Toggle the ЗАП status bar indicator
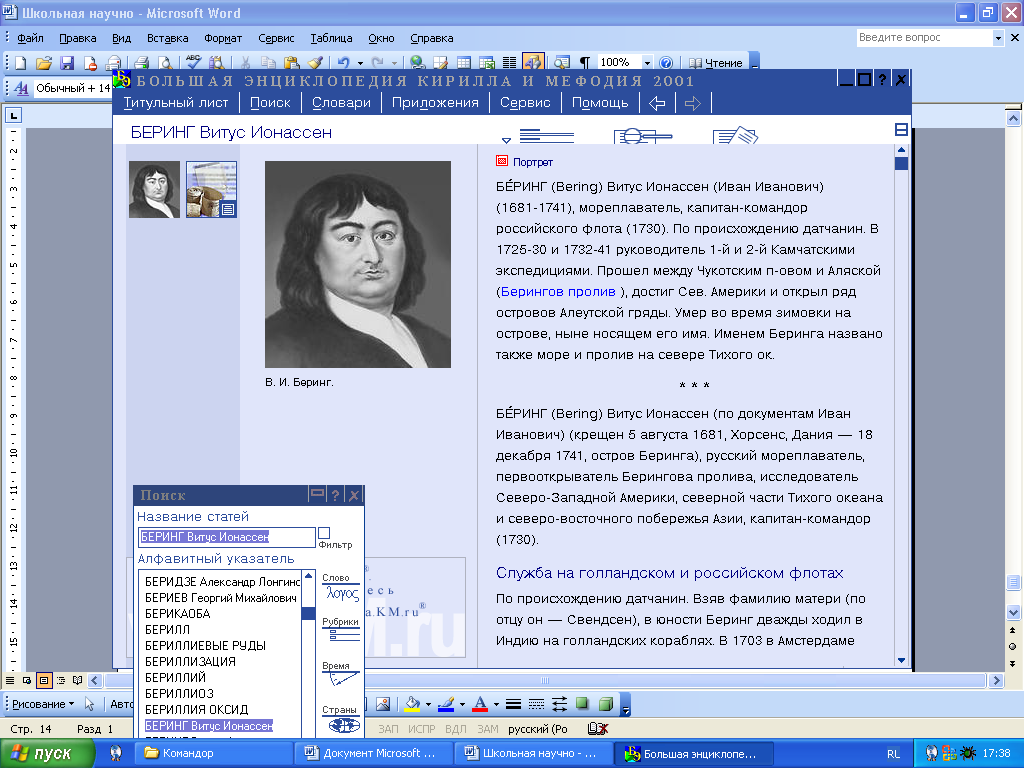1024x768 pixels. click(x=388, y=729)
